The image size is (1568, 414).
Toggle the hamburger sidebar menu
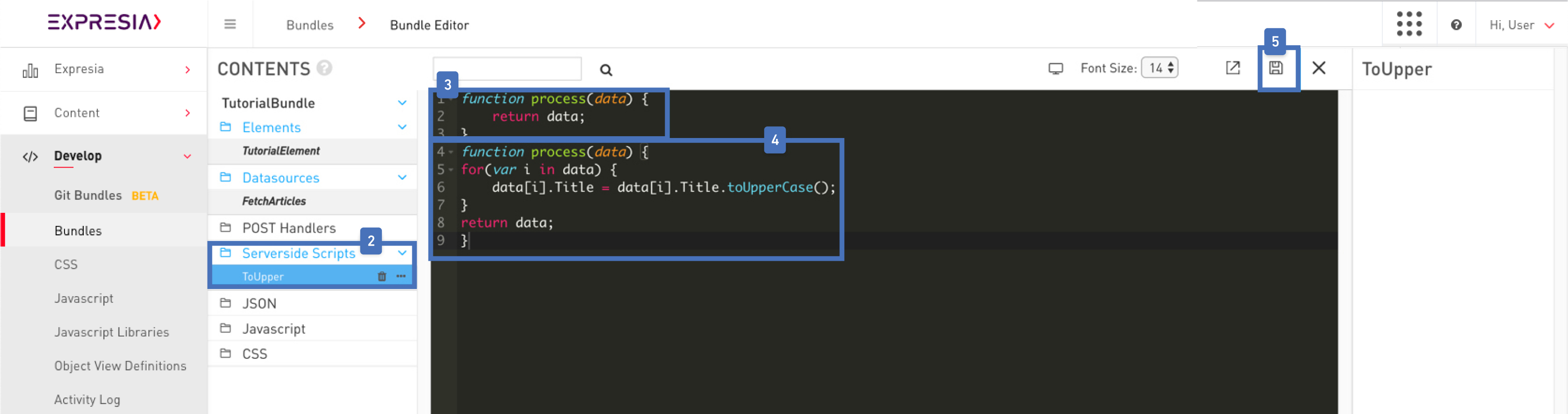click(229, 24)
